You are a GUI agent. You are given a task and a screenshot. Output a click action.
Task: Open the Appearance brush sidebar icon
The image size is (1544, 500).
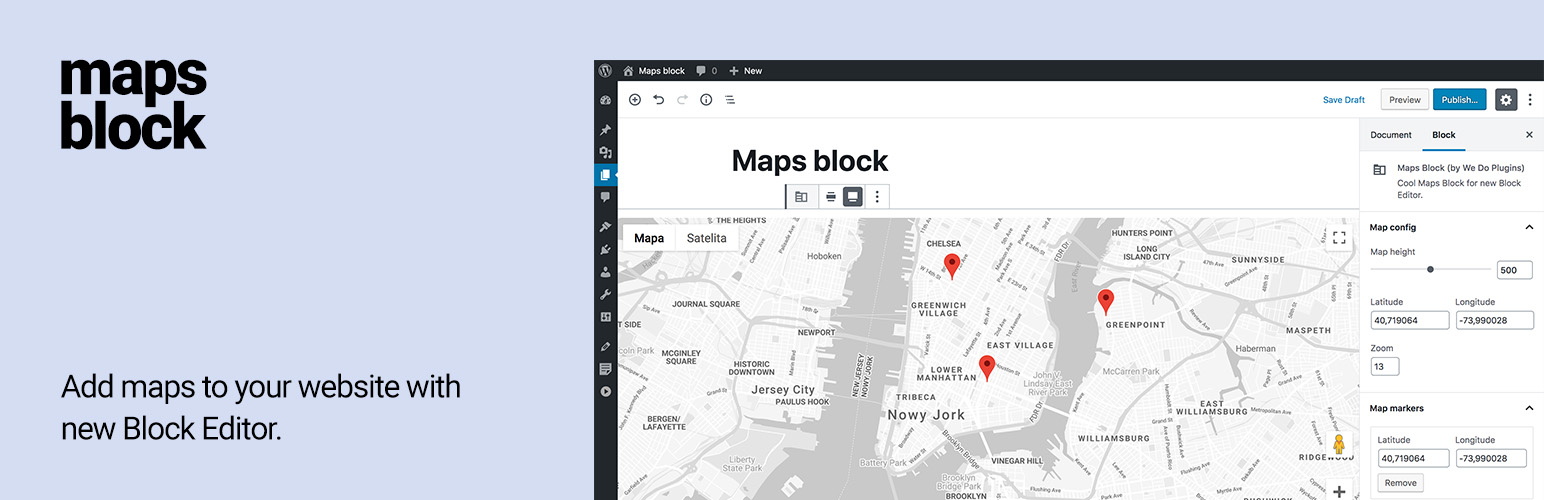605,227
